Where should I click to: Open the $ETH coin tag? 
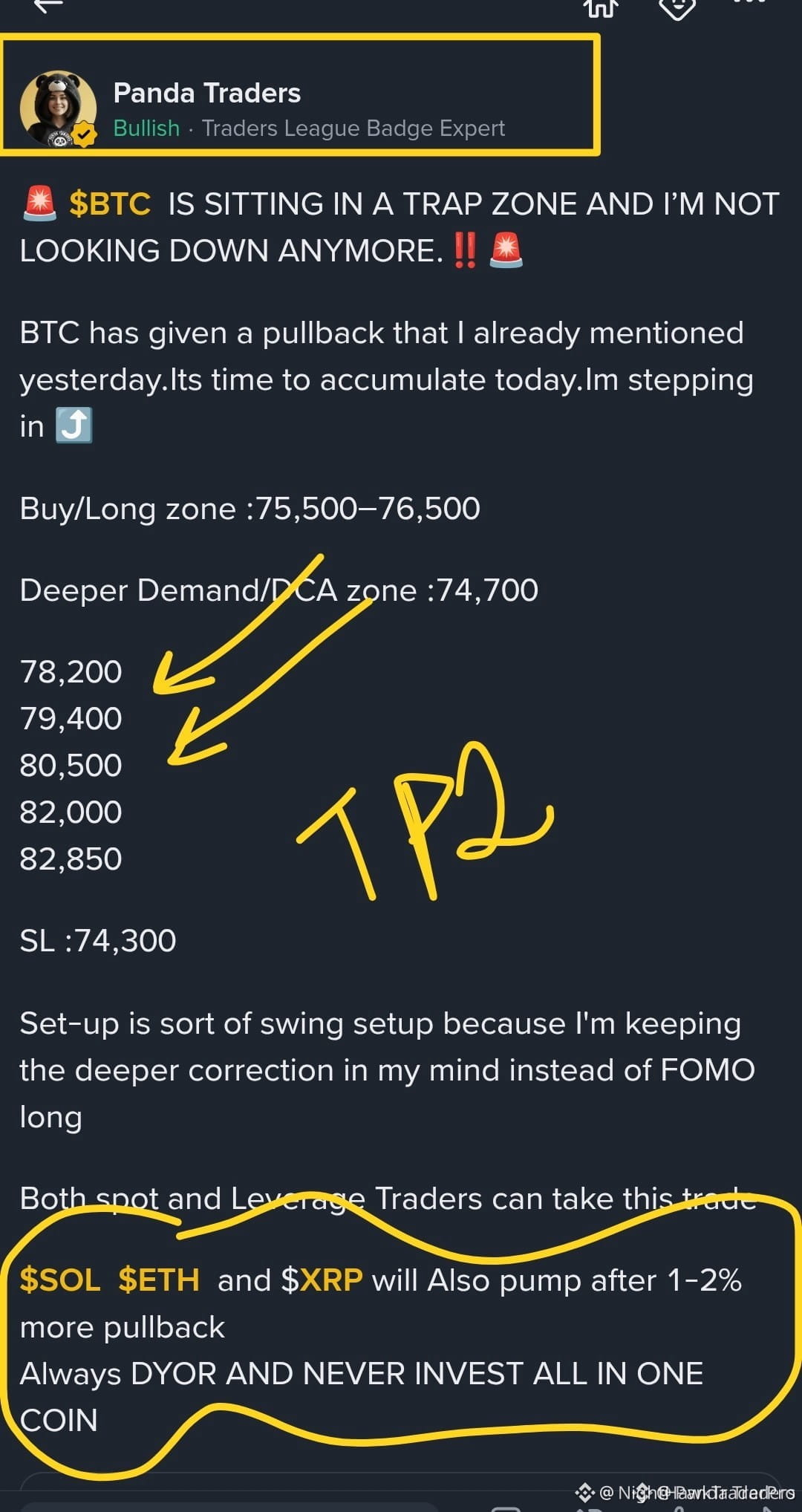[x=159, y=1280]
